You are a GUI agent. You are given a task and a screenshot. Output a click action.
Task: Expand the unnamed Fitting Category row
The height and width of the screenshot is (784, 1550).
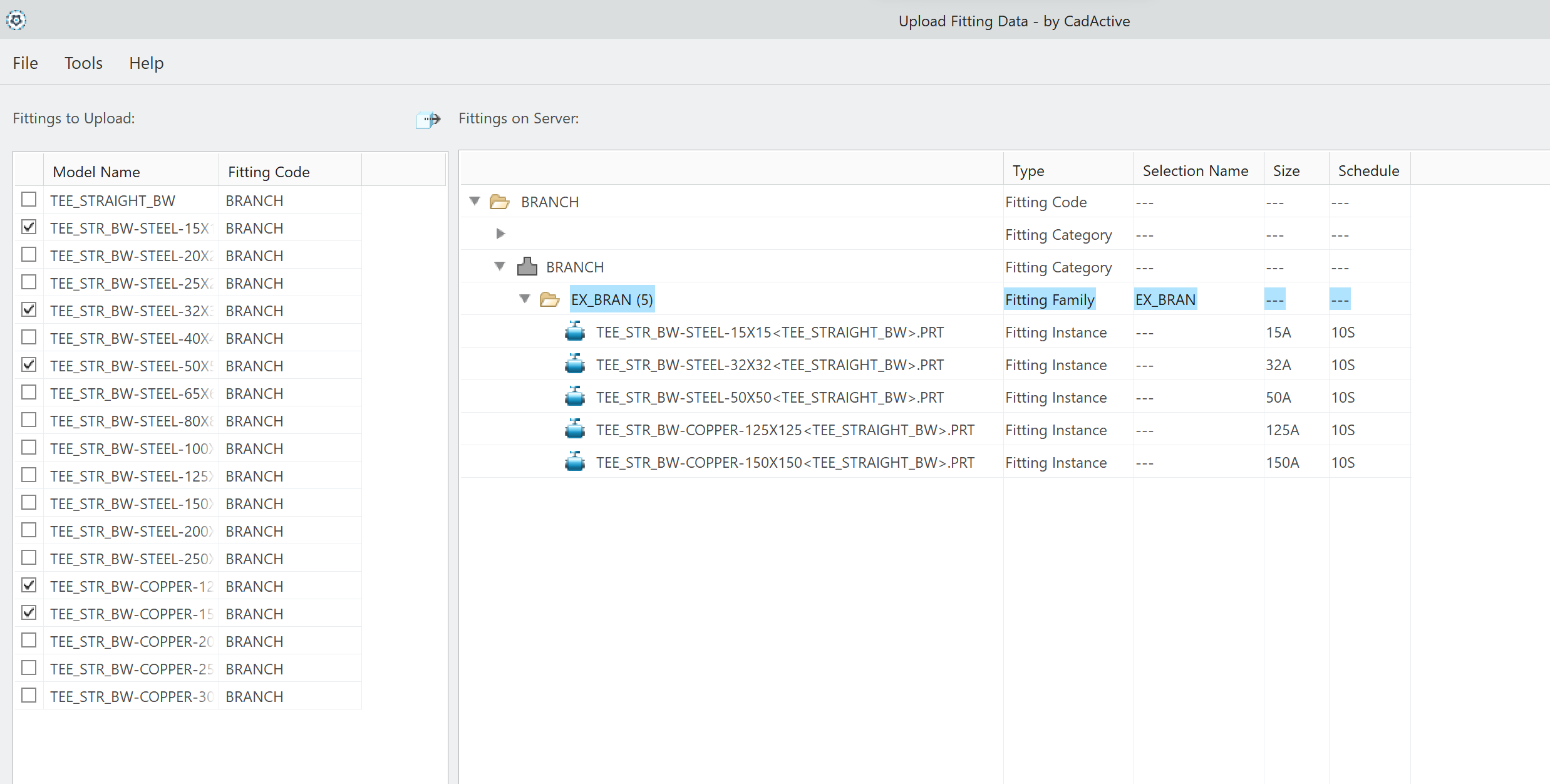(x=500, y=234)
